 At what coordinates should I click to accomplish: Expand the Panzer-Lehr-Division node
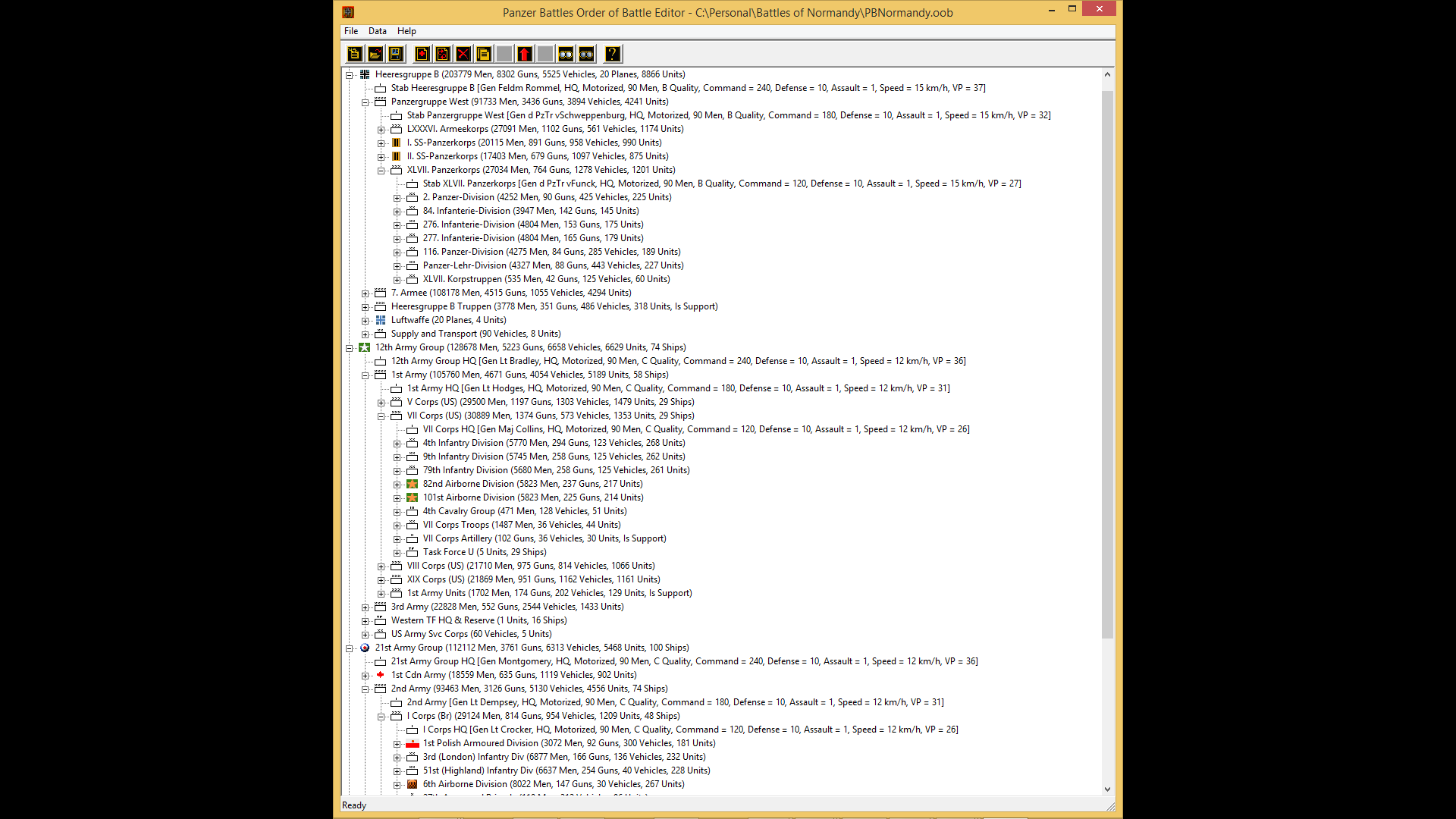pyautogui.click(x=397, y=266)
